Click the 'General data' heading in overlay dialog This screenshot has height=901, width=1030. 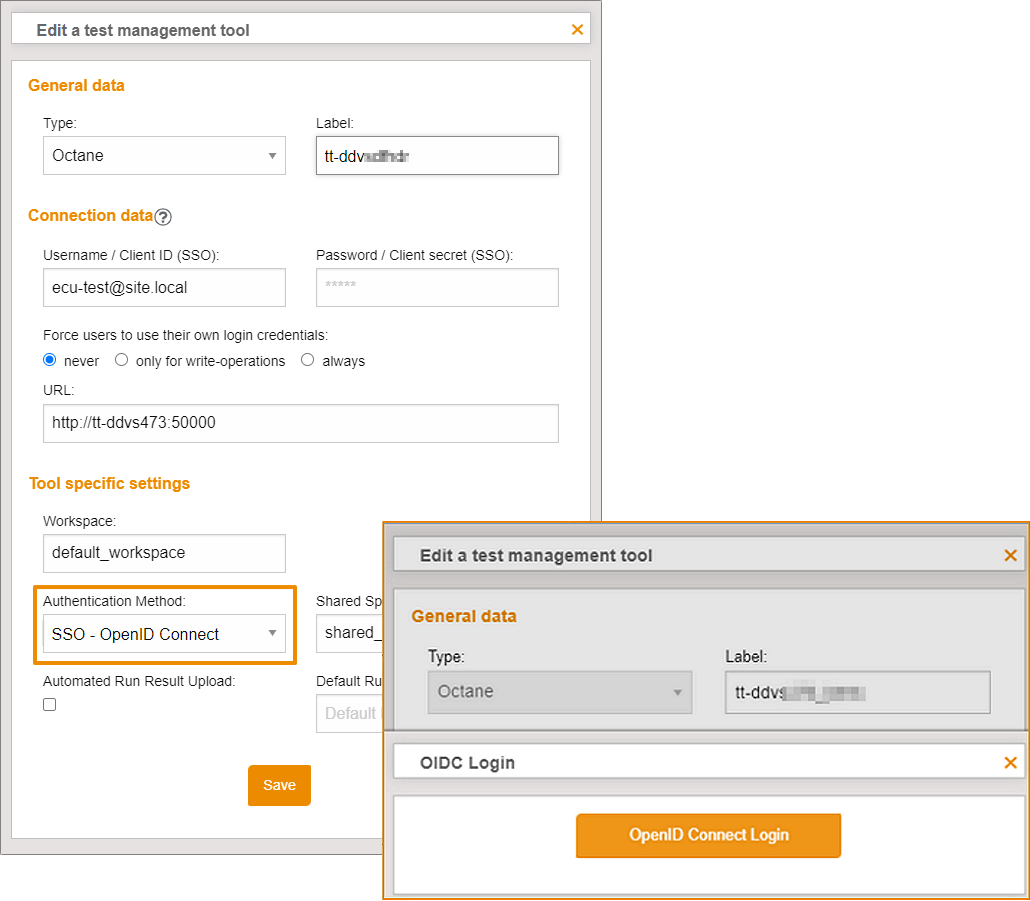(464, 617)
